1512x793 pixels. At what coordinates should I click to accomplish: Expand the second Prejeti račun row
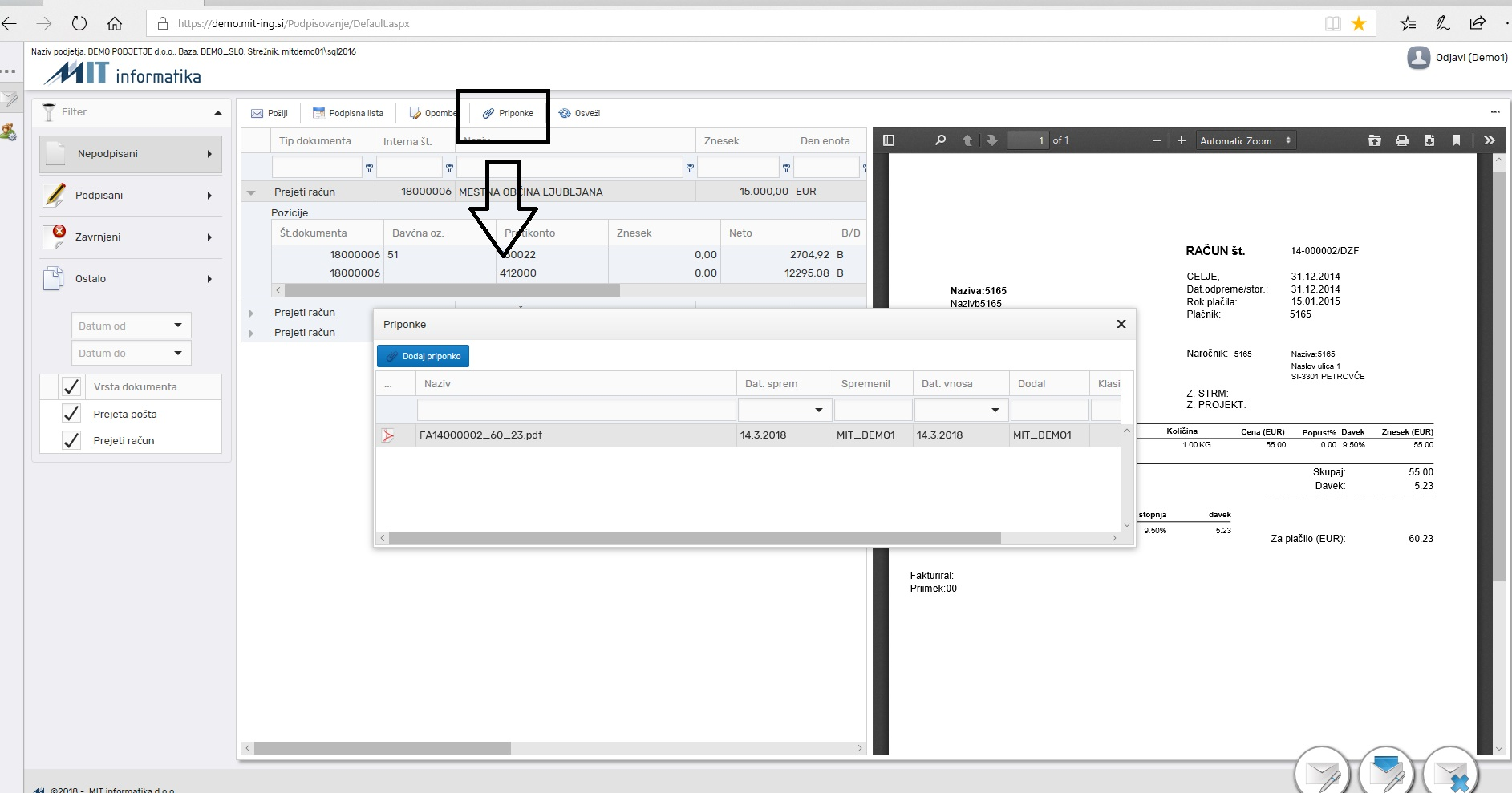(x=251, y=313)
